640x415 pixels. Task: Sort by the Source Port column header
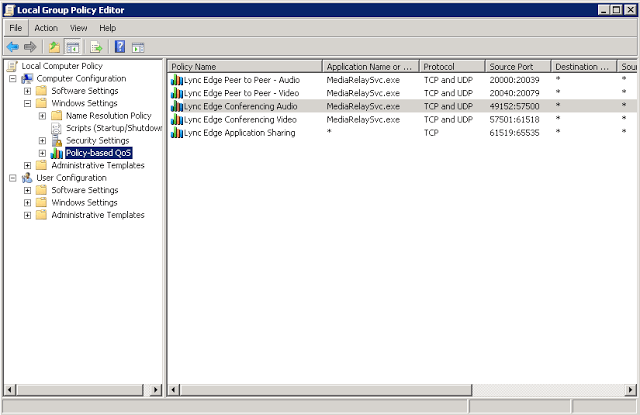coord(515,66)
